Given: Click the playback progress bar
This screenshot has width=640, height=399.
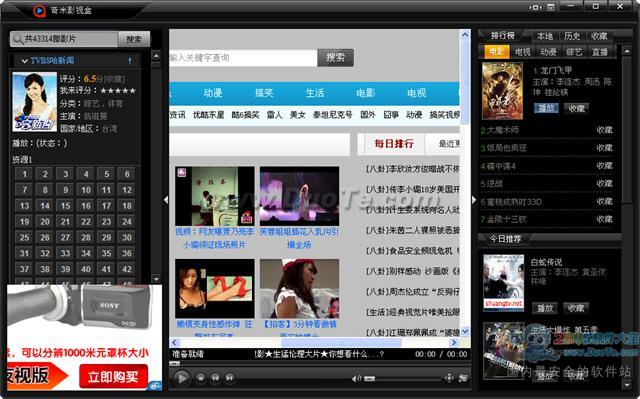Looking at the screenshot, I should tap(319, 363).
